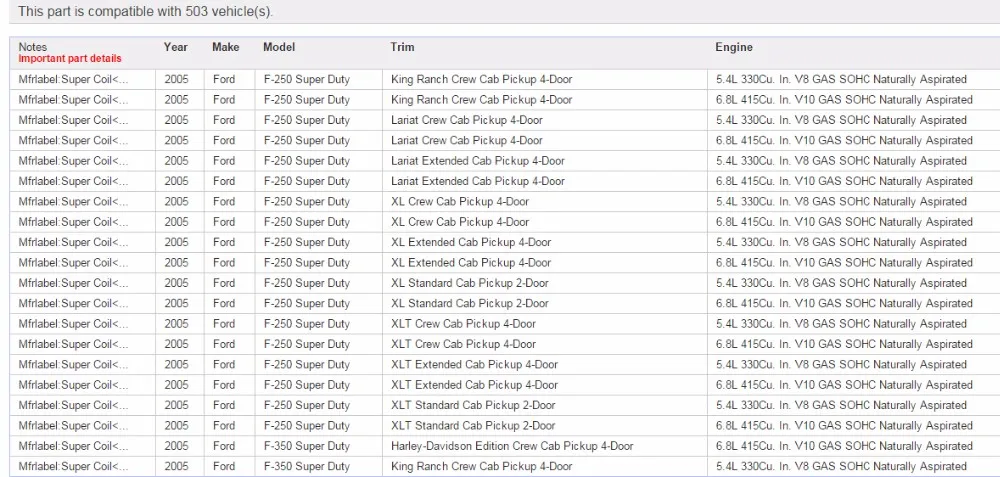This screenshot has height=477, width=1000.
Task: Select XLT Crew Cab trim in 5.4L V8 row
Action: 464,325
